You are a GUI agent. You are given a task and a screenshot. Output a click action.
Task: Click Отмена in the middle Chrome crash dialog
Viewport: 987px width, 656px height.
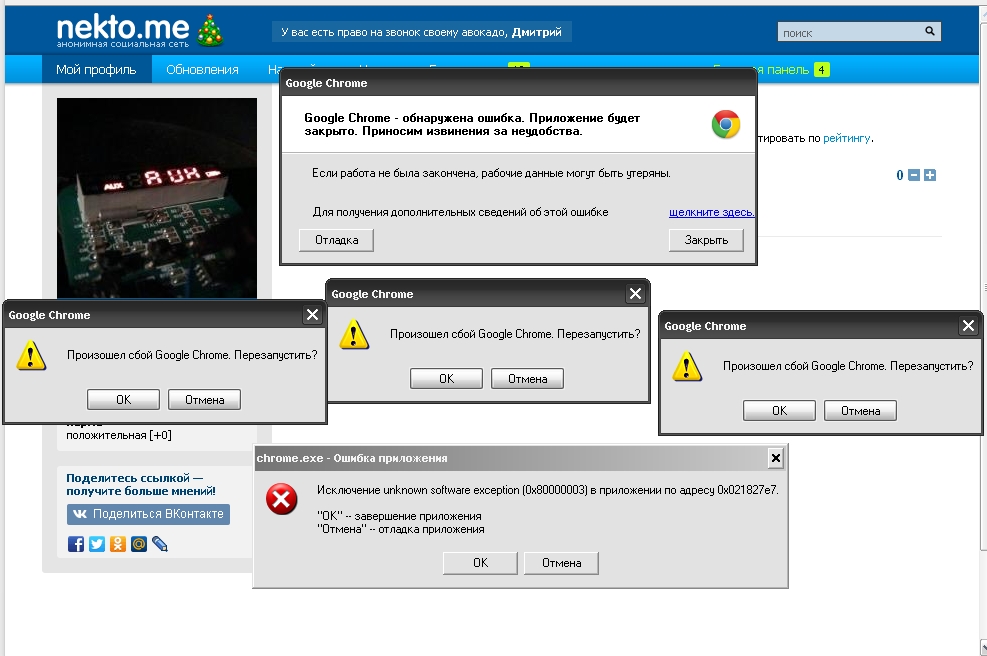coord(527,379)
